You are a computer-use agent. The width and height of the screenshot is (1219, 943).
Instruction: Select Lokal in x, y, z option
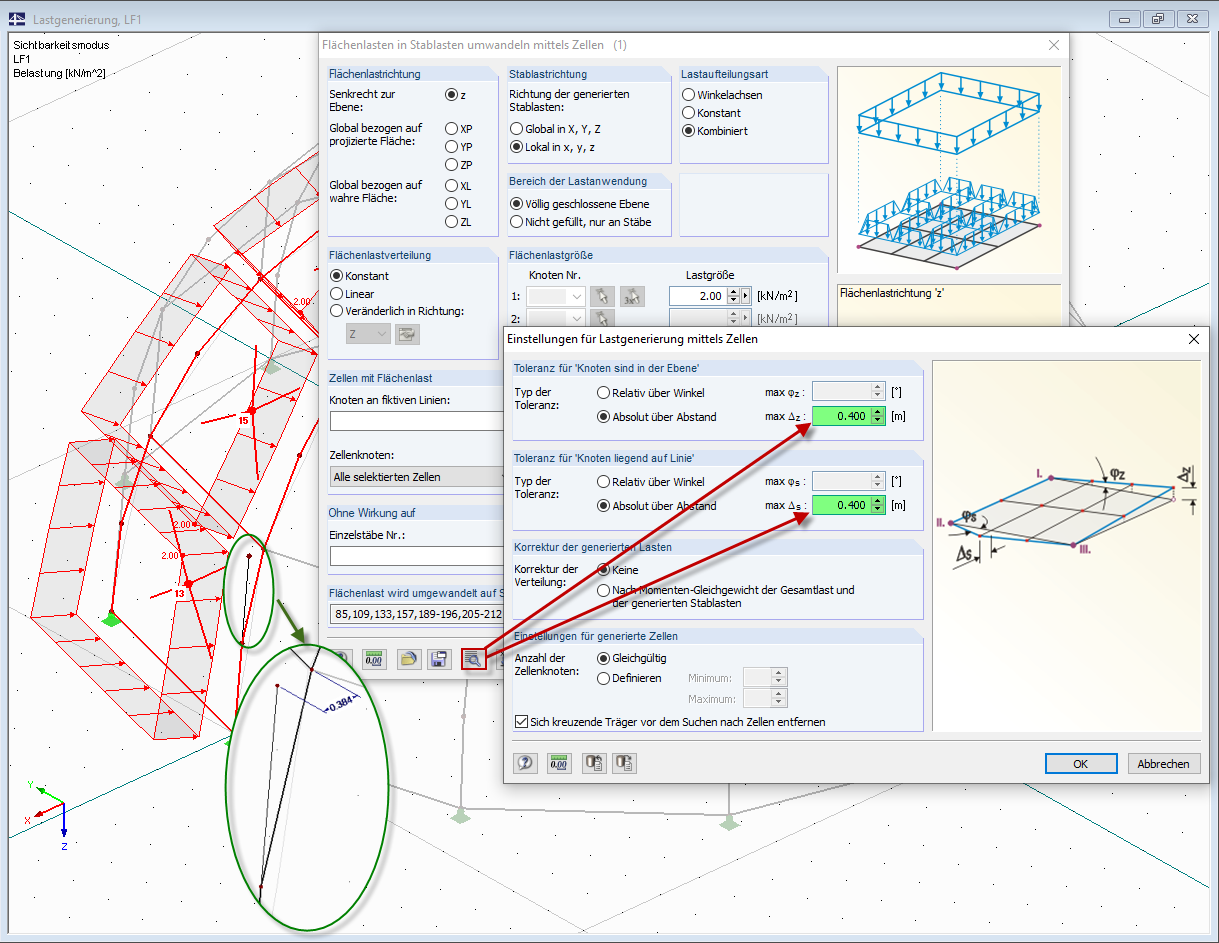tap(516, 147)
